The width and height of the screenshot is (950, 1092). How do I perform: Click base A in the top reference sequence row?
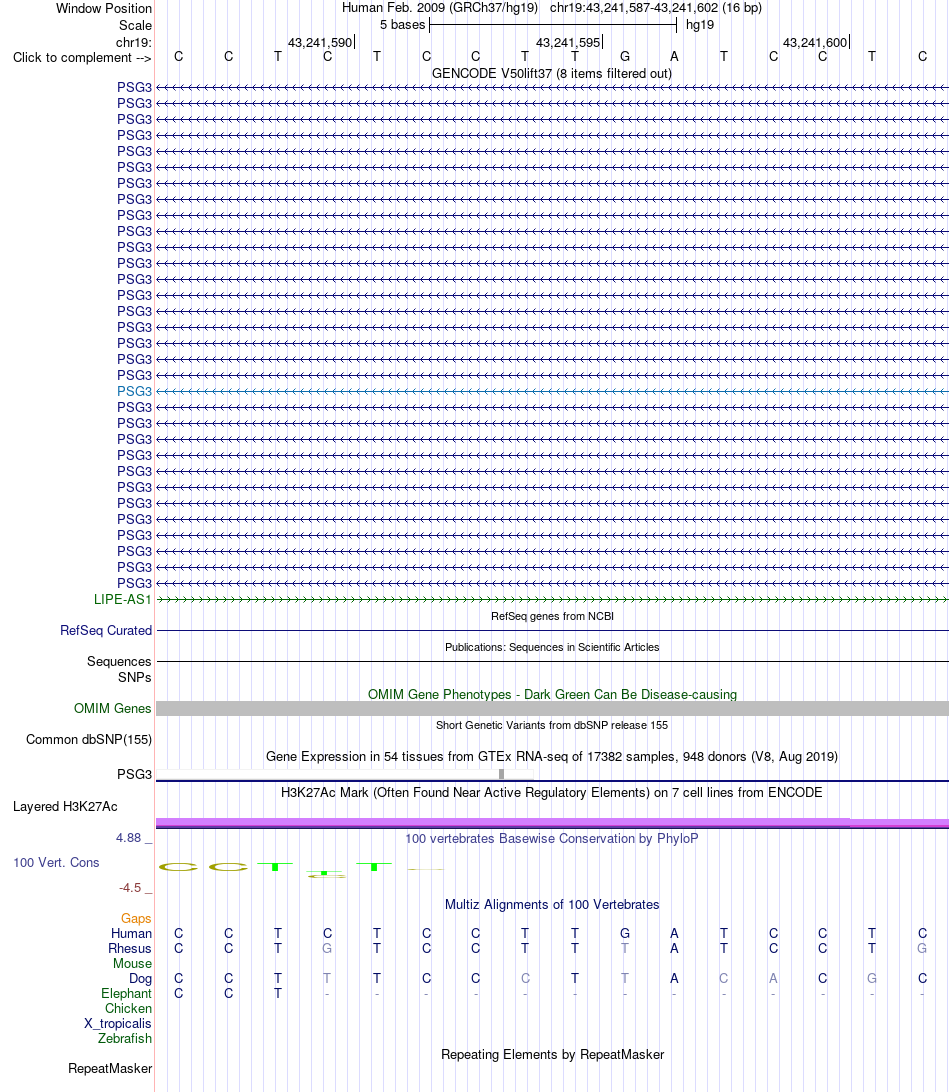pos(674,56)
